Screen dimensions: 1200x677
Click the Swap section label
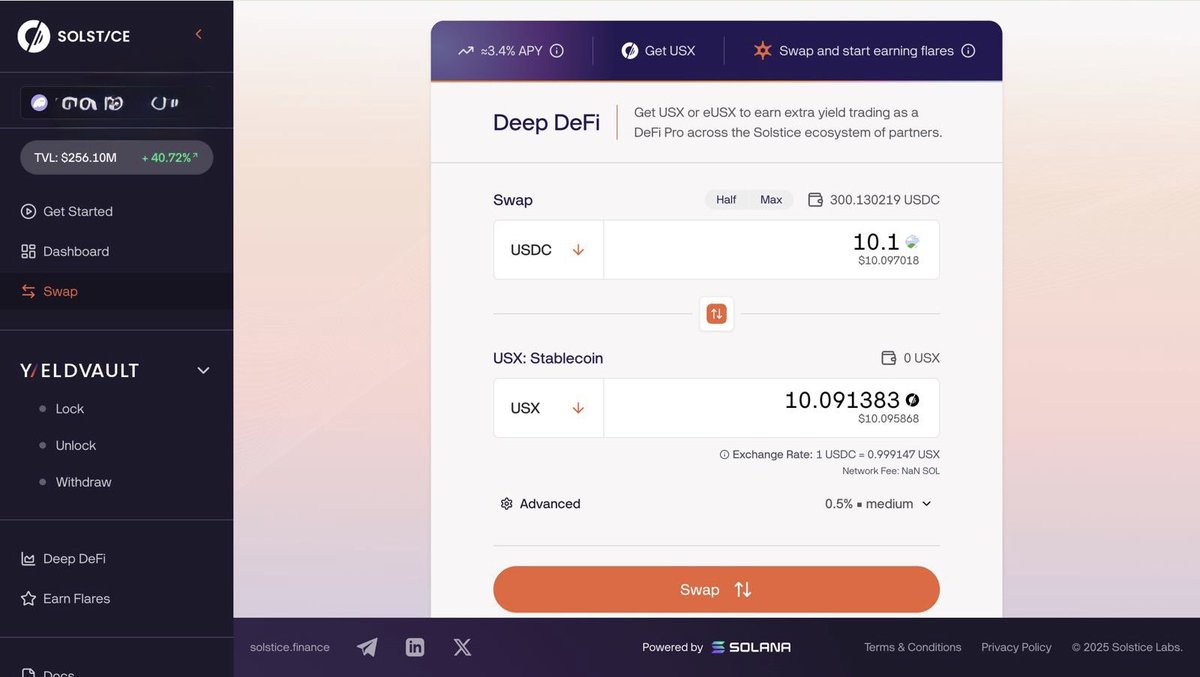[513, 200]
